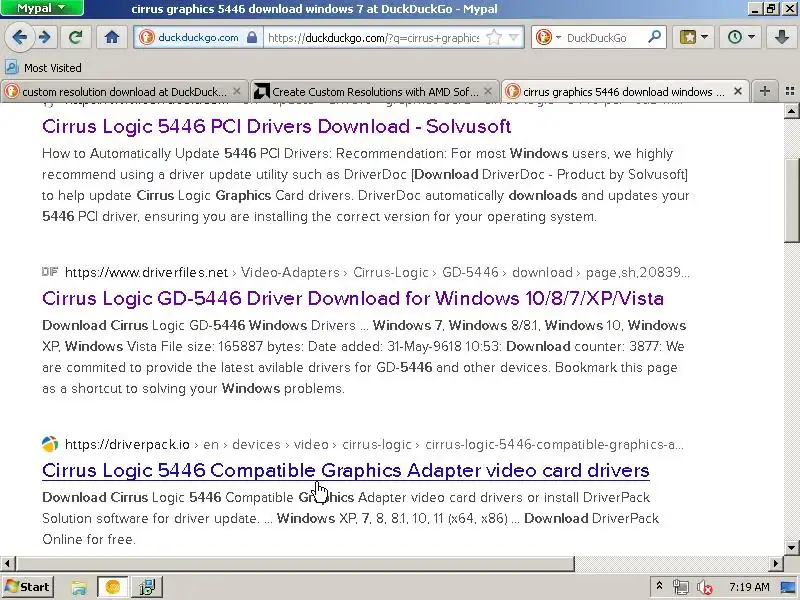Bookmark this page with the star icon
This screenshot has width=800, height=600.
(x=494, y=37)
